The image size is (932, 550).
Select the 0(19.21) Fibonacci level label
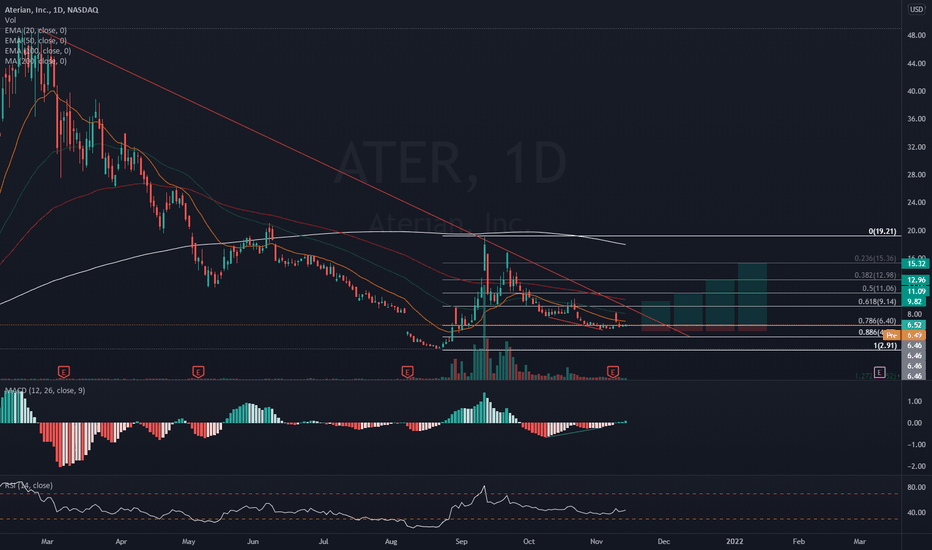point(882,231)
